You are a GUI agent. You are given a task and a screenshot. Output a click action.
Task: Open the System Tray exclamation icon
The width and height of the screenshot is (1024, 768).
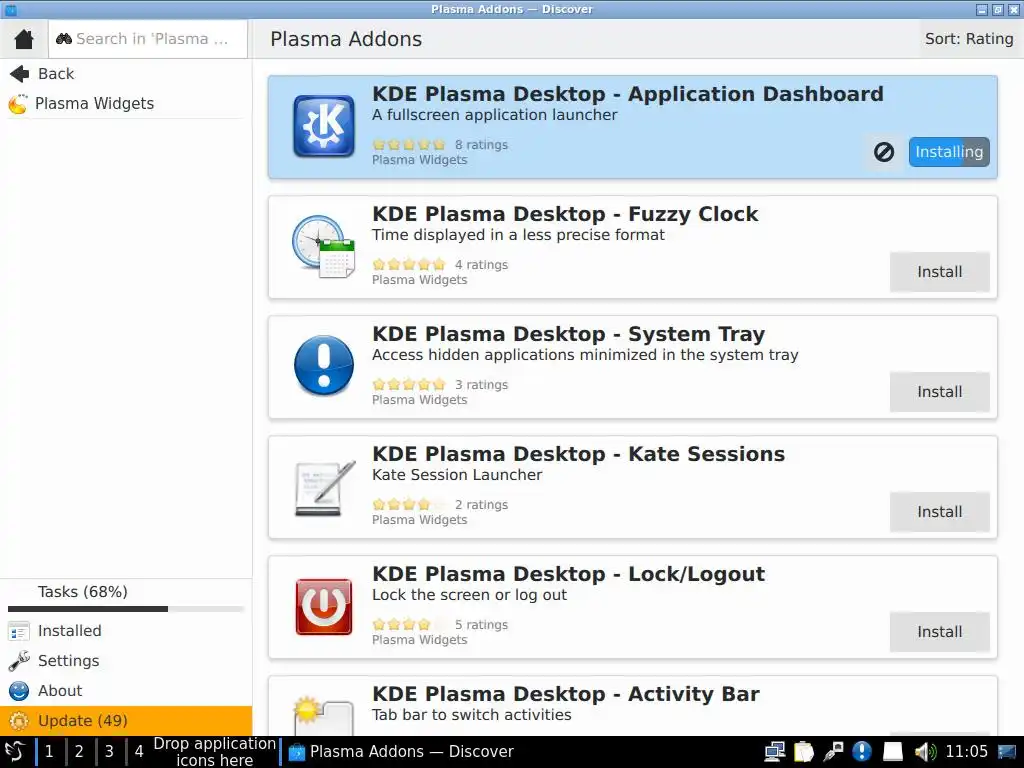point(324,366)
